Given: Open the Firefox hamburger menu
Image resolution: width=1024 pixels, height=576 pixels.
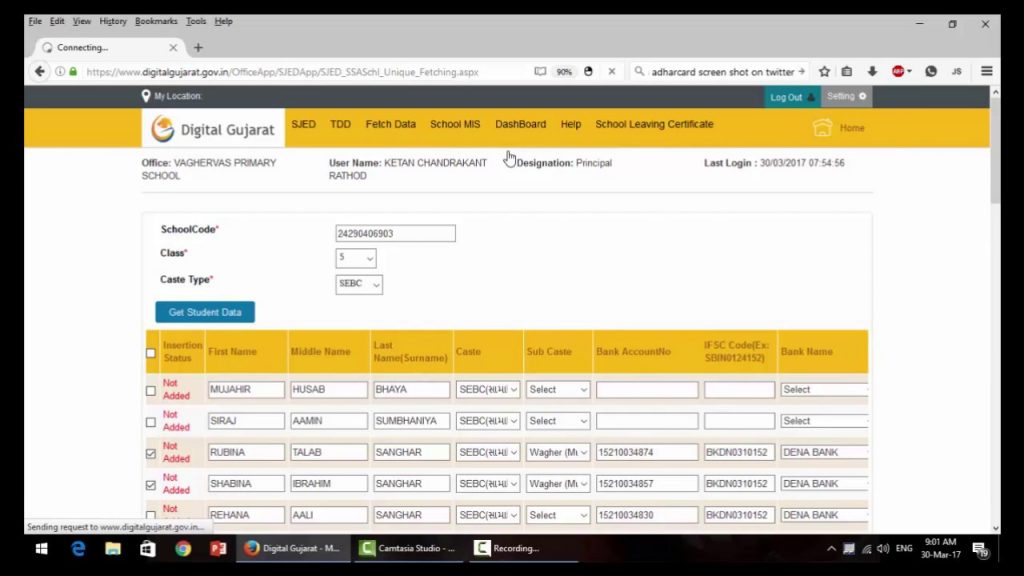Looking at the screenshot, I should point(986,72).
